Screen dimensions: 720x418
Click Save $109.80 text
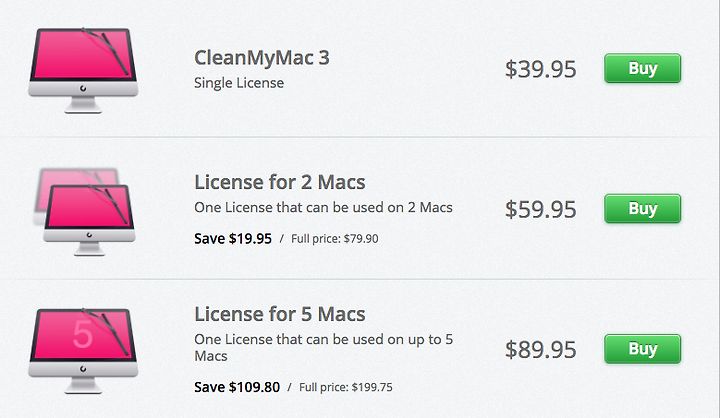[237, 387]
